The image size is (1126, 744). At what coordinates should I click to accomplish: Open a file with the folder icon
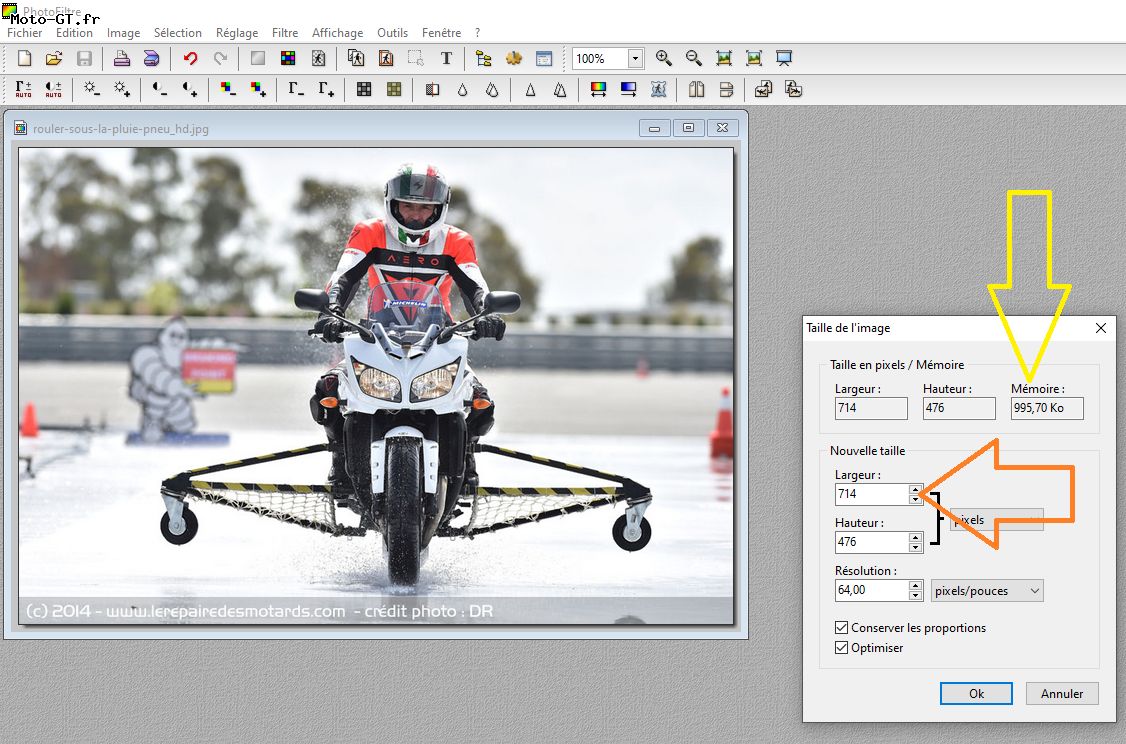[54, 58]
